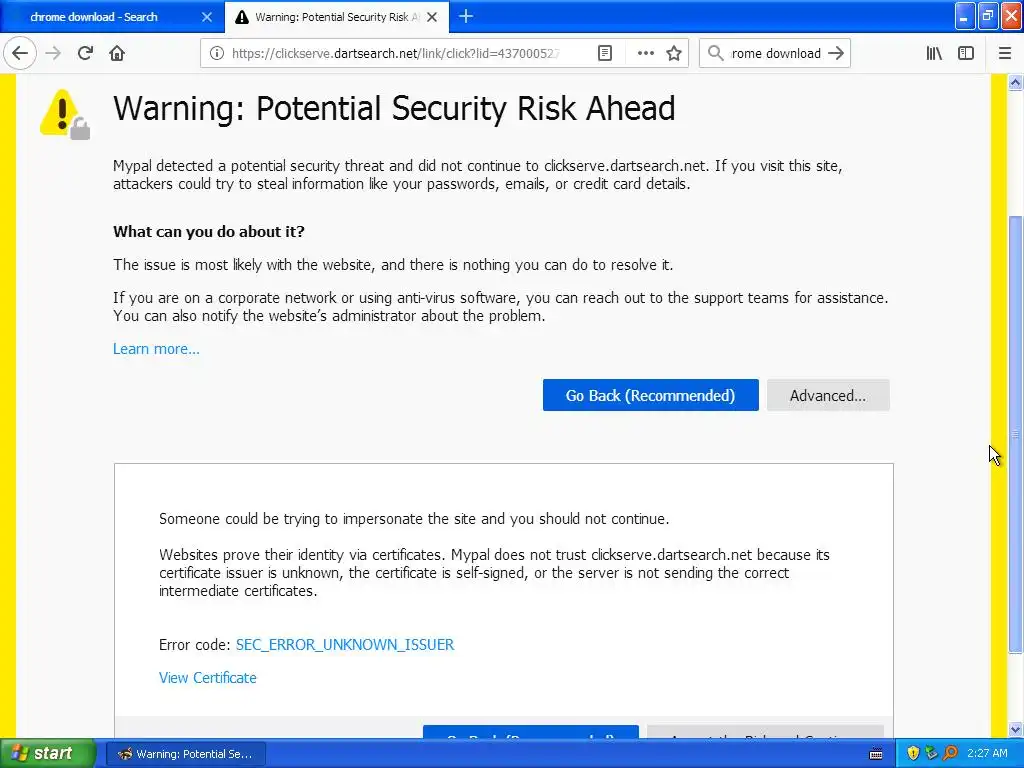The height and width of the screenshot is (768, 1024).
Task: Open the Library bookmarks and history panel
Action: (934, 53)
